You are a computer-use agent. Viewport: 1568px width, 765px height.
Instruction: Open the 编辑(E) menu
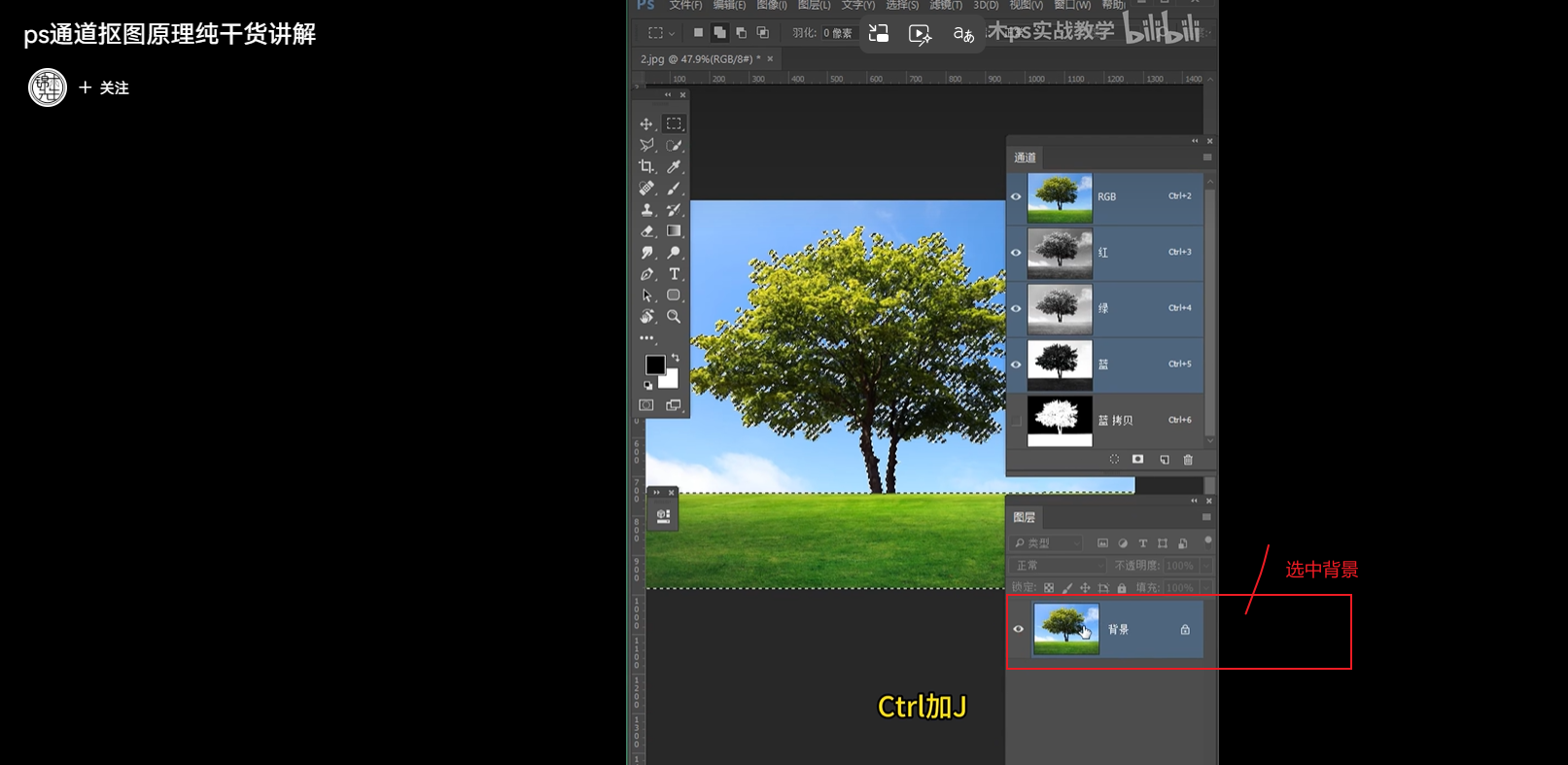pyautogui.click(x=729, y=5)
